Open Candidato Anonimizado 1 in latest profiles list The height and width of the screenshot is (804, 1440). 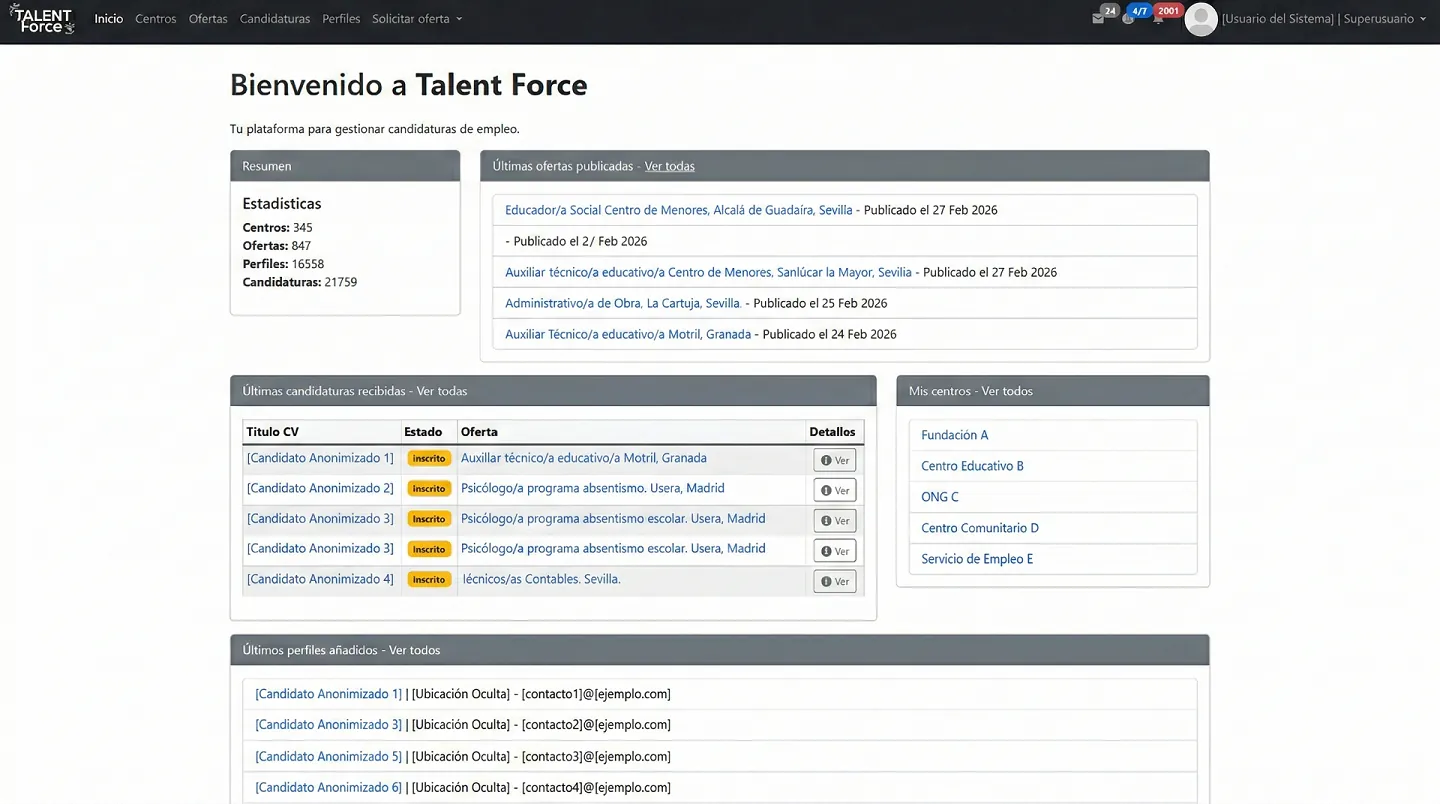(x=328, y=694)
